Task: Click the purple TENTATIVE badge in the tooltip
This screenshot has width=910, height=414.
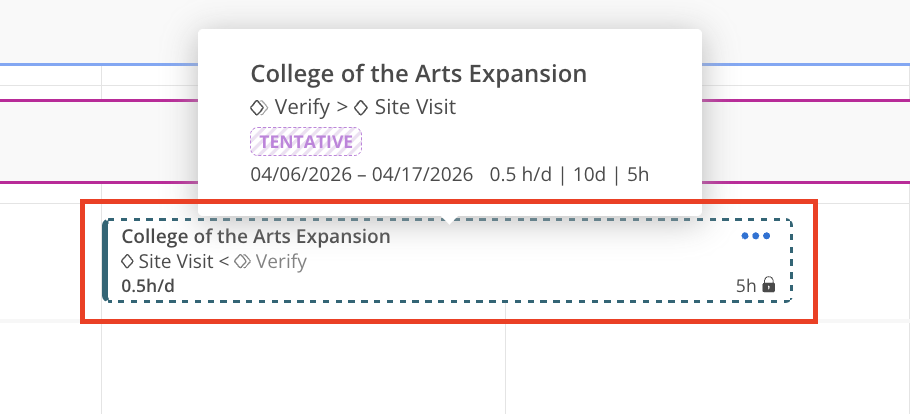Action: (305, 142)
